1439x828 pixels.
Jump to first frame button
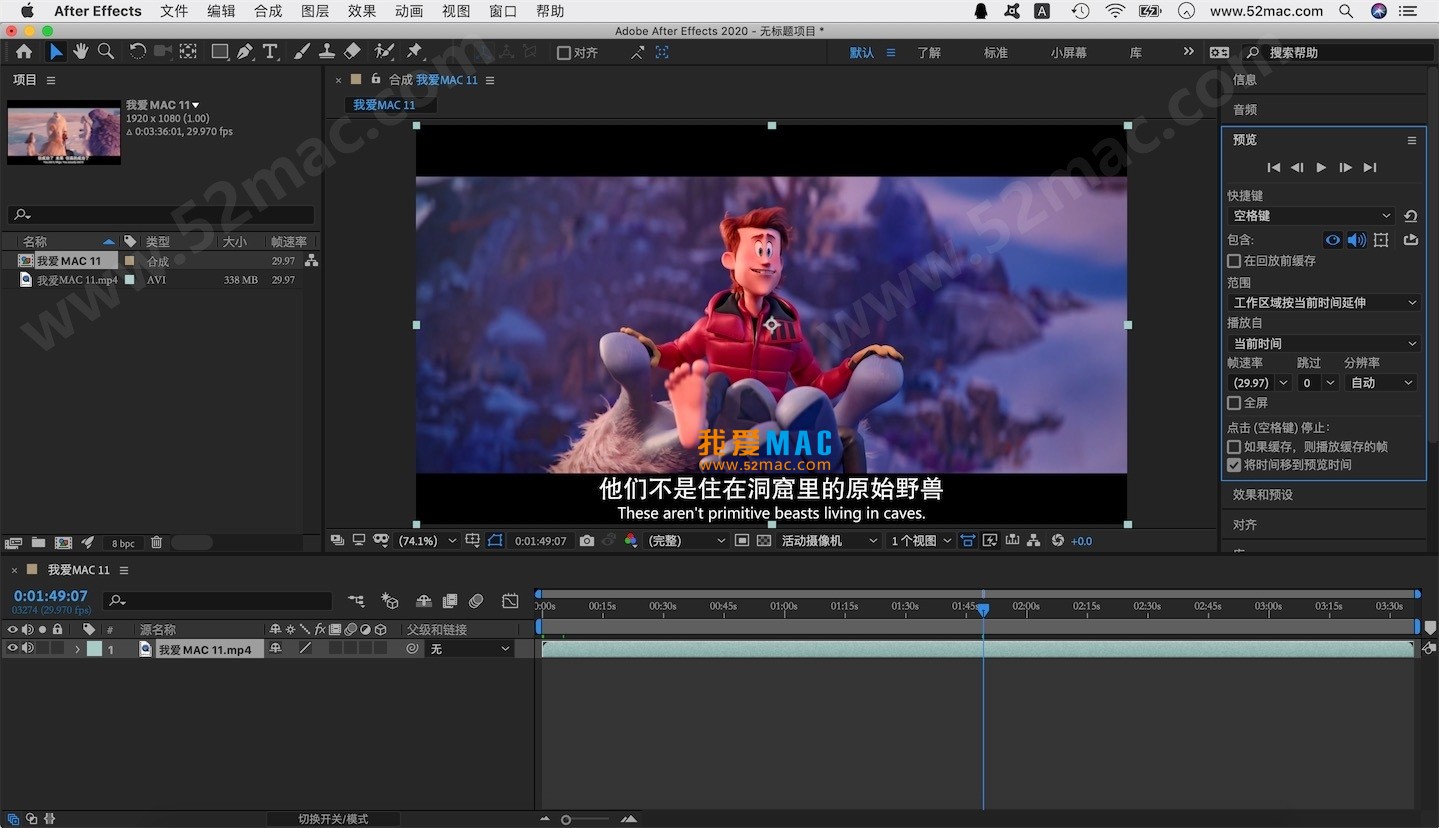(x=1273, y=168)
